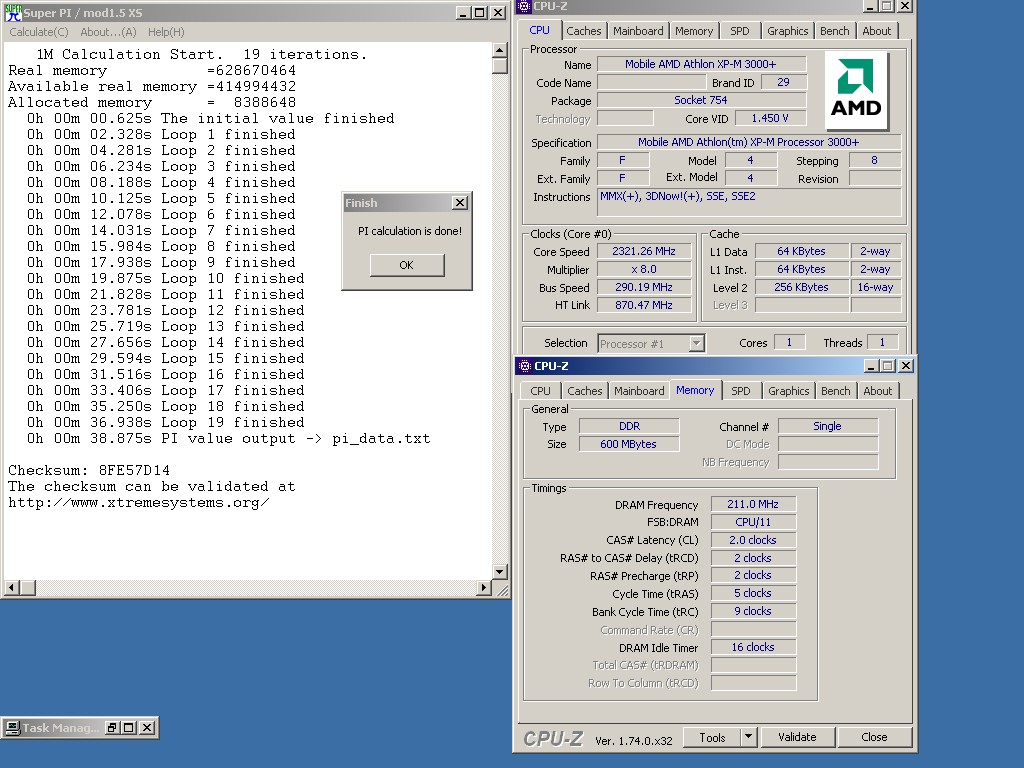Screen dimensions: 1024x768
Task: Switch to About tab in upper CPU-Z window
Action: (x=876, y=31)
